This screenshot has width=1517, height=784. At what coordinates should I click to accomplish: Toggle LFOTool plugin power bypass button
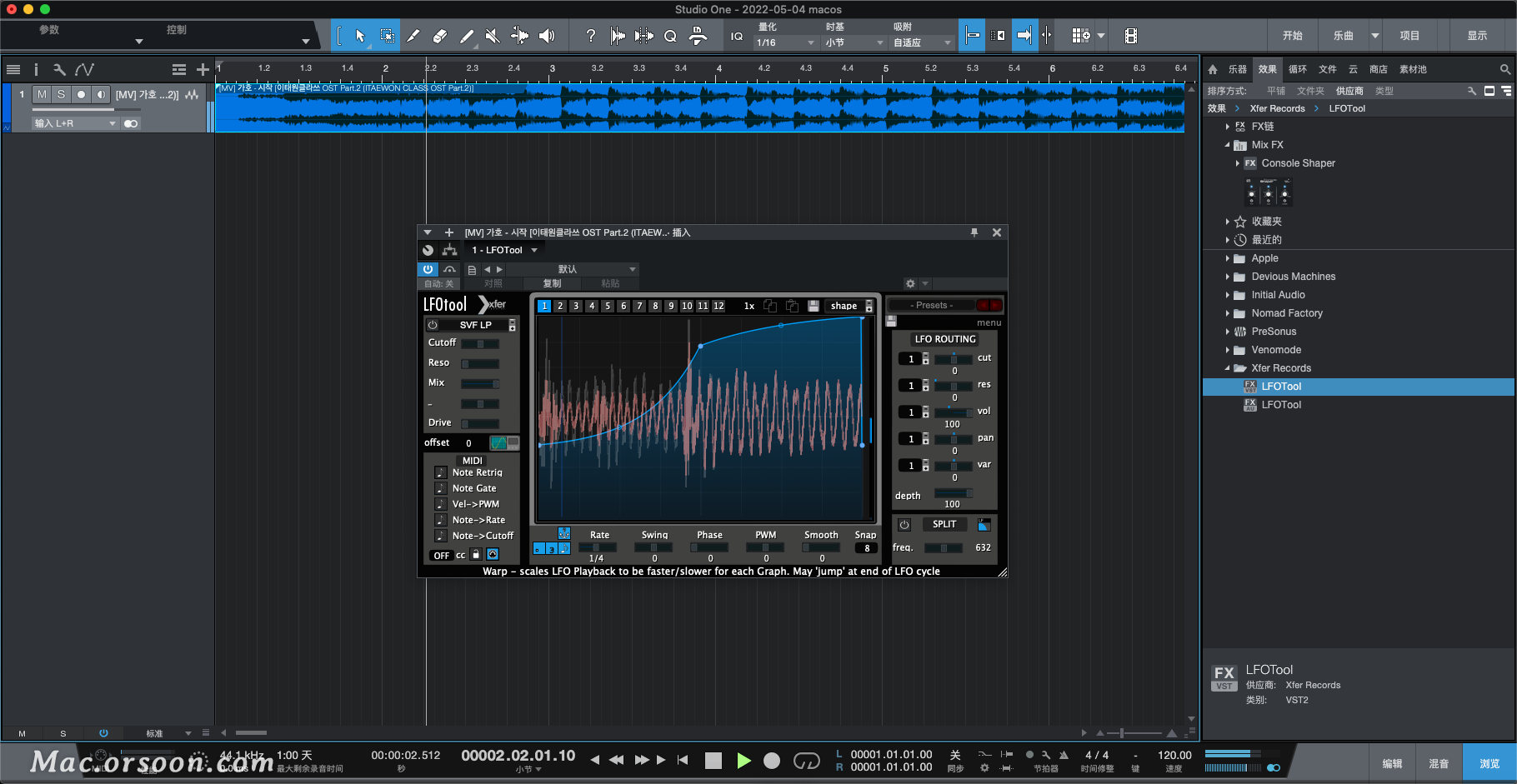coord(428,269)
